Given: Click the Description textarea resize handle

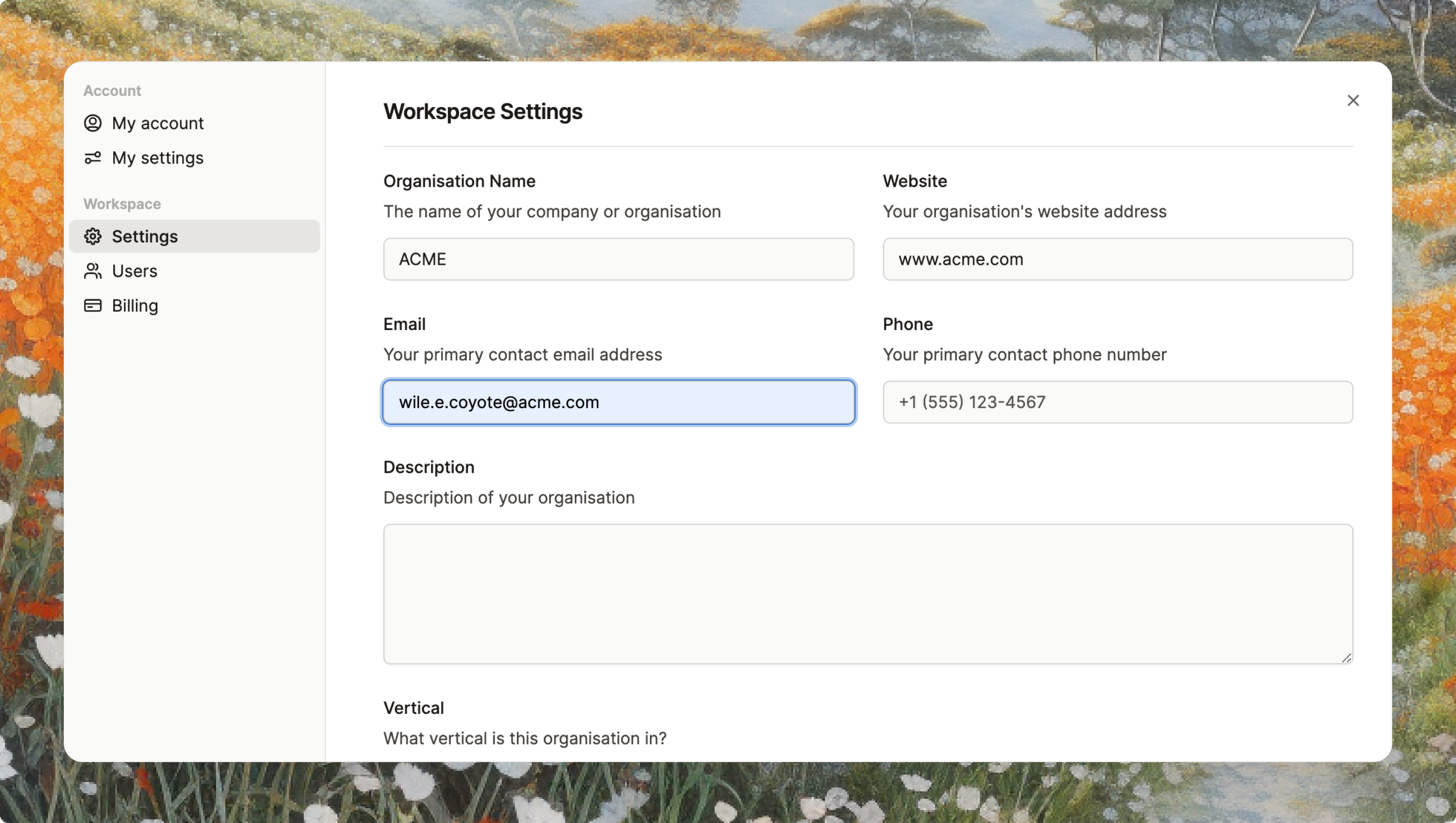Looking at the screenshot, I should tap(1346, 658).
